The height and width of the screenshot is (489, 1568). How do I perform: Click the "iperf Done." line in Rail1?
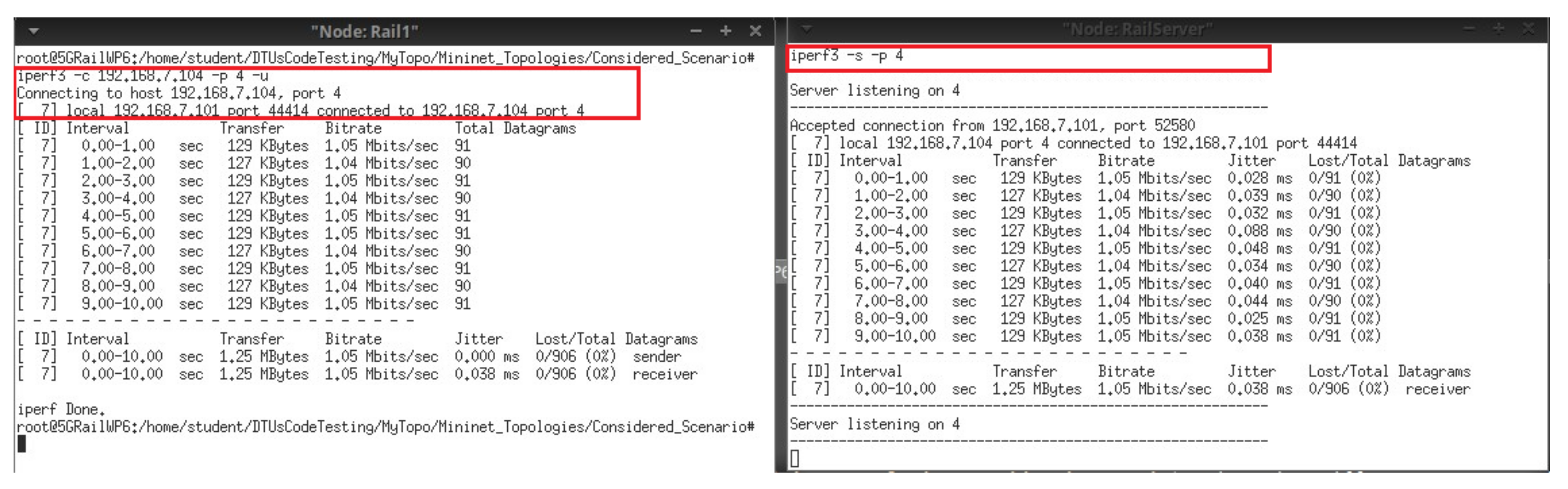tap(61, 409)
